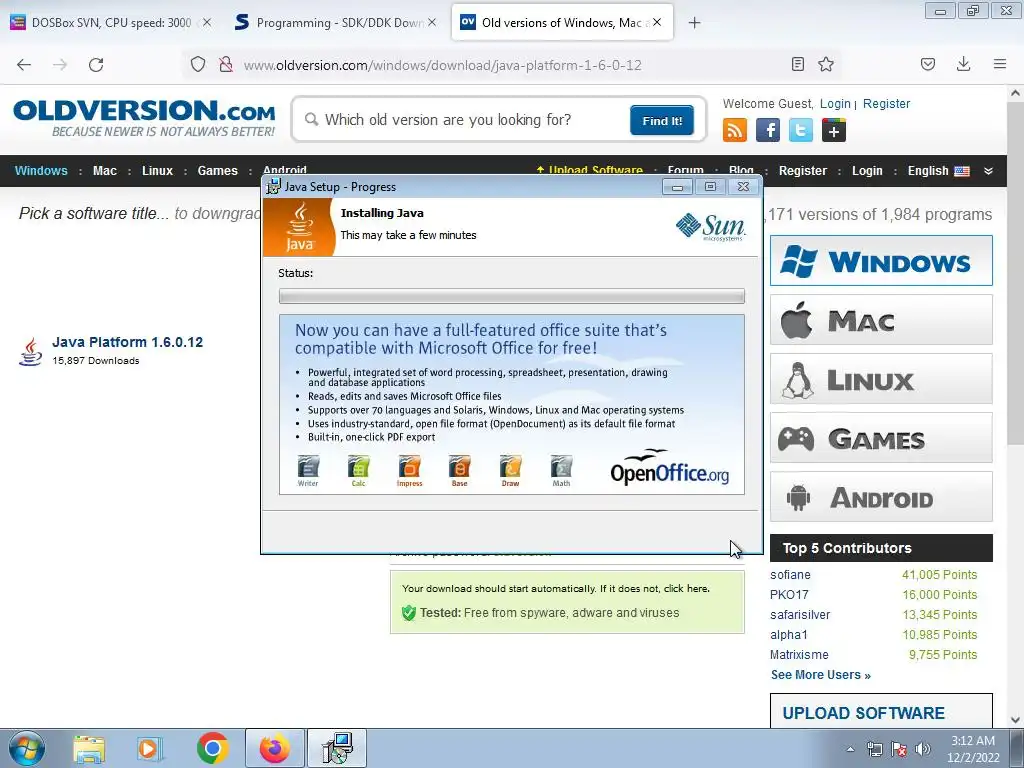
Task: Open the Windows nav menu item
Action: point(41,170)
